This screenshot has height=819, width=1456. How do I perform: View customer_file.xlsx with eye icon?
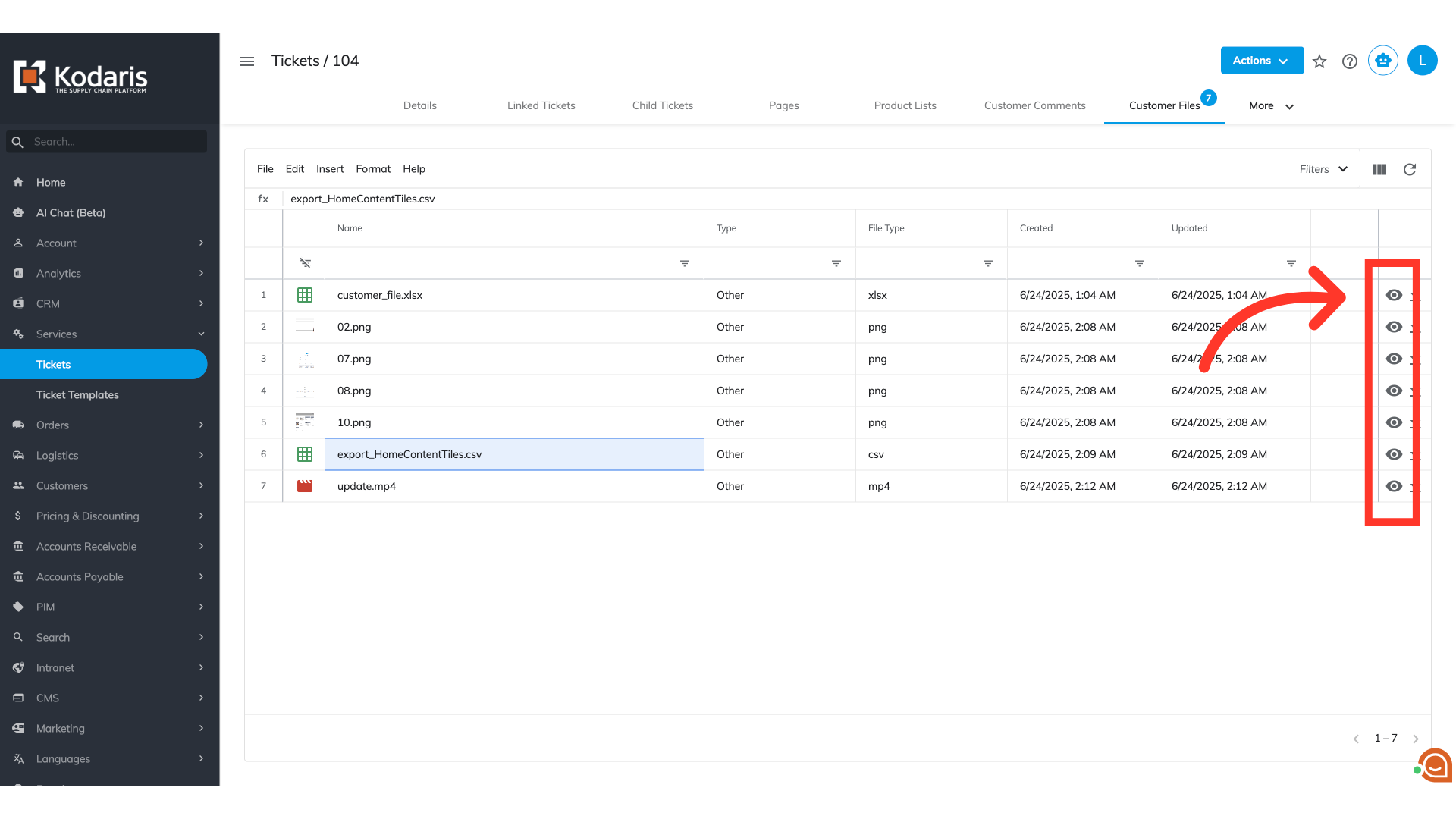tap(1394, 295)
